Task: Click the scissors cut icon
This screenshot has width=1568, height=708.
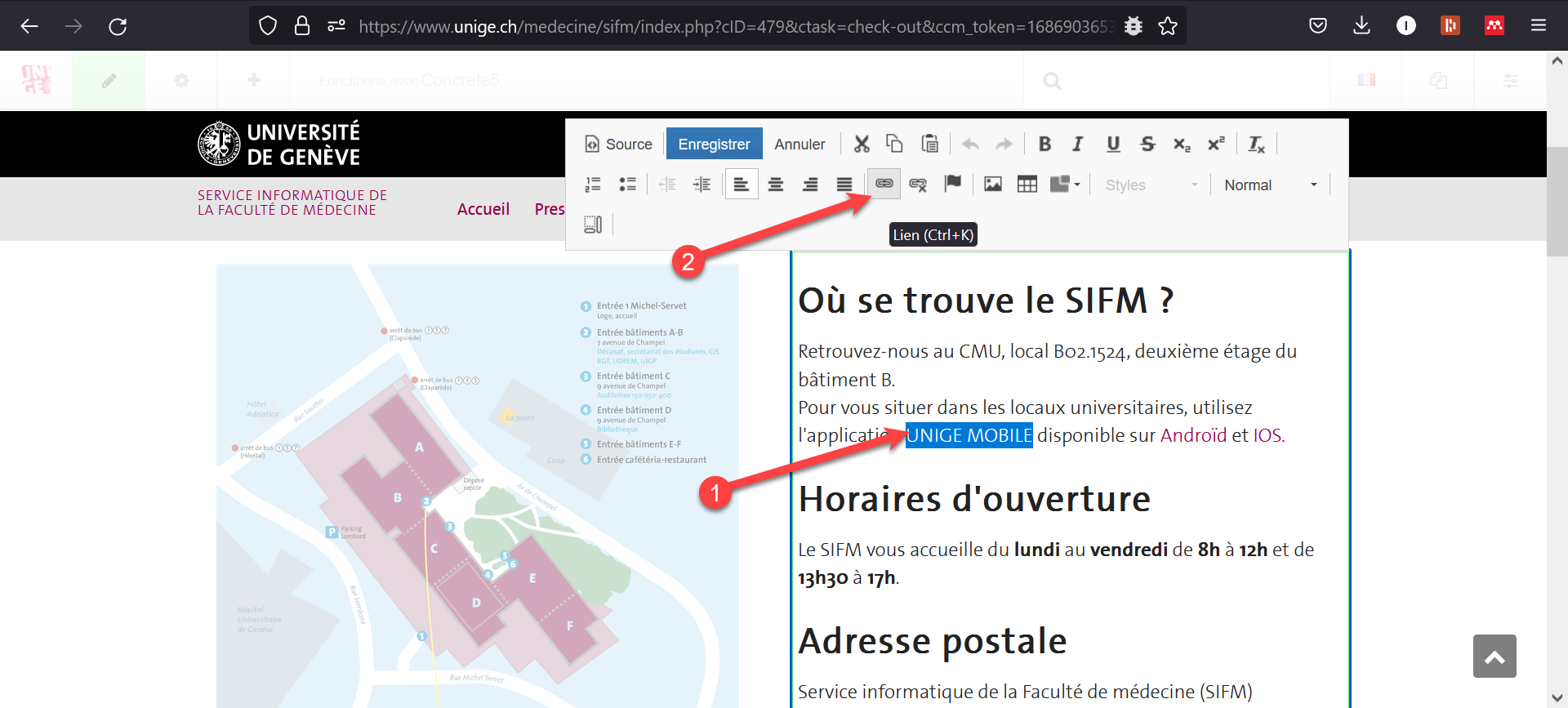Action: 862,145
